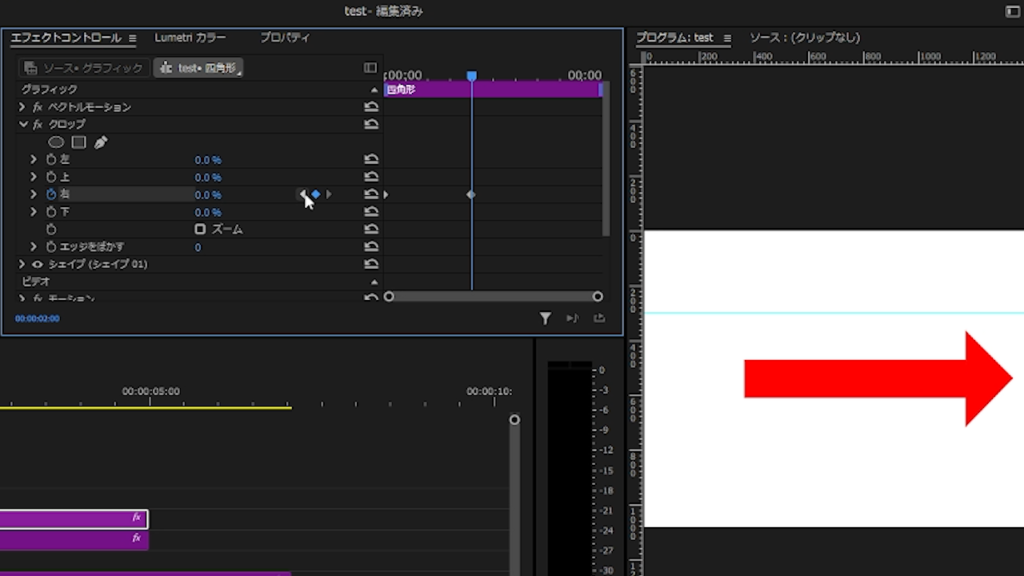The image size is (1024, 576).
Task: Click the test・四角形 clip button
Action: 199,68
